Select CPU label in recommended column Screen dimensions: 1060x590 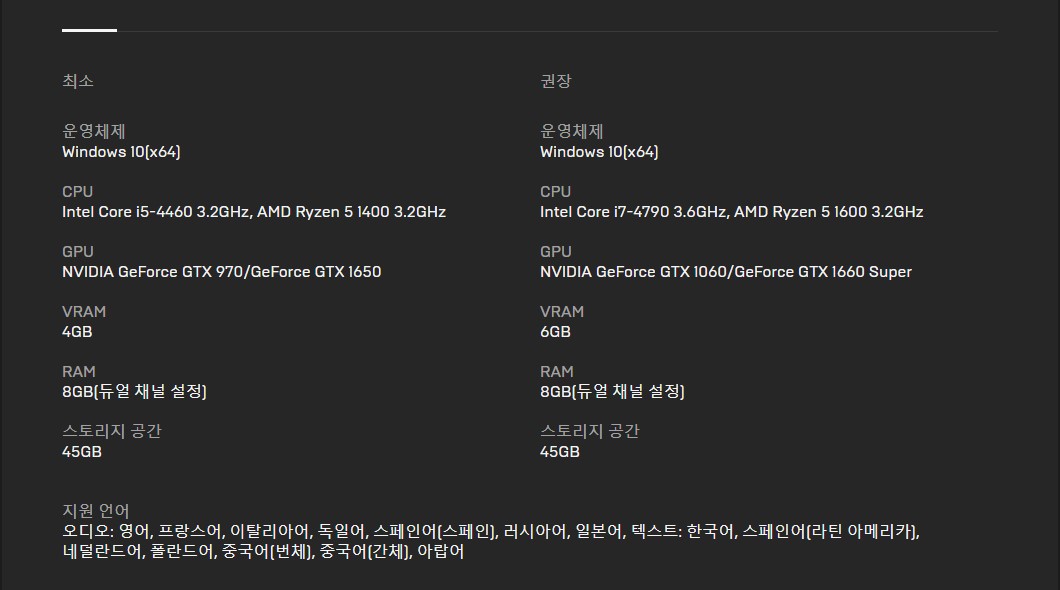pyautogui.click(x=556, y=192)
